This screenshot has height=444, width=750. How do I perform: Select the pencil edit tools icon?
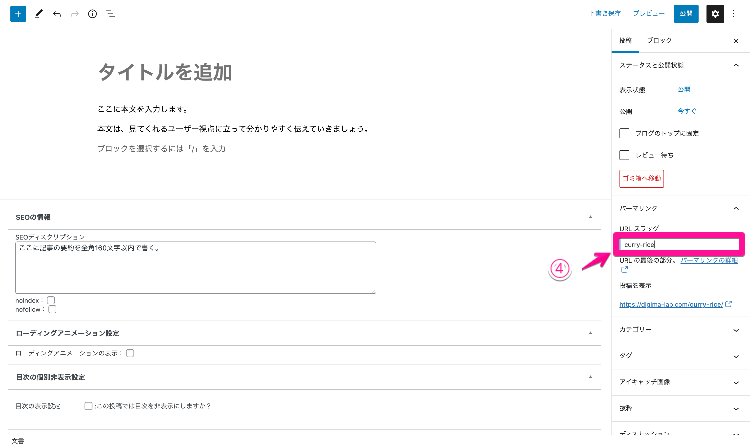tap(39, 14)
